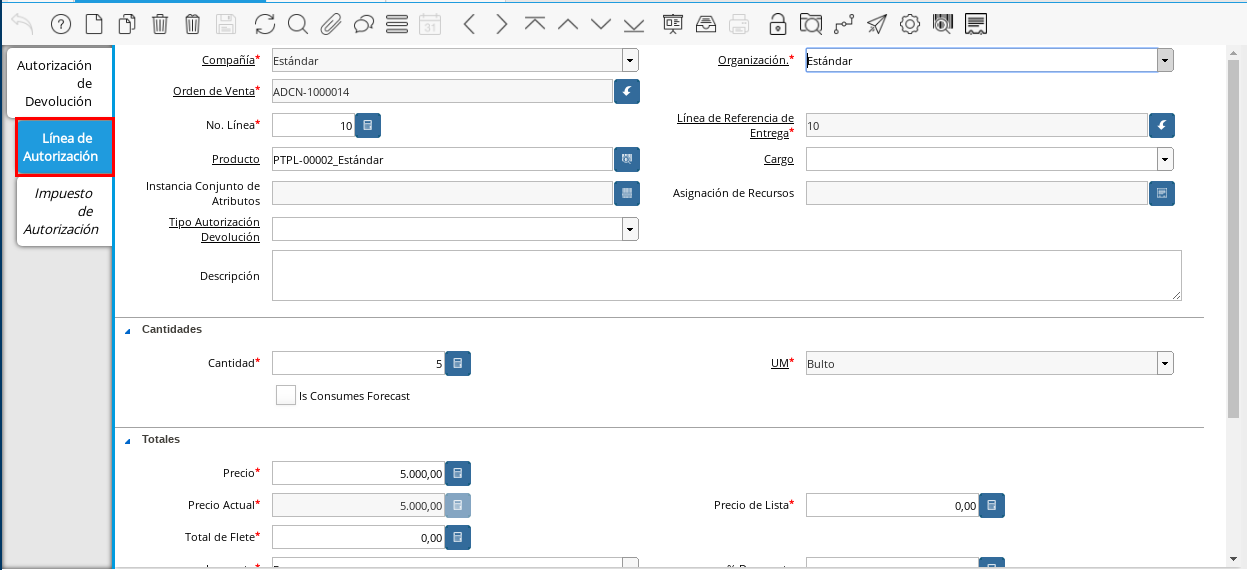
Task: Click the Cargo label link
Action: 778,159
